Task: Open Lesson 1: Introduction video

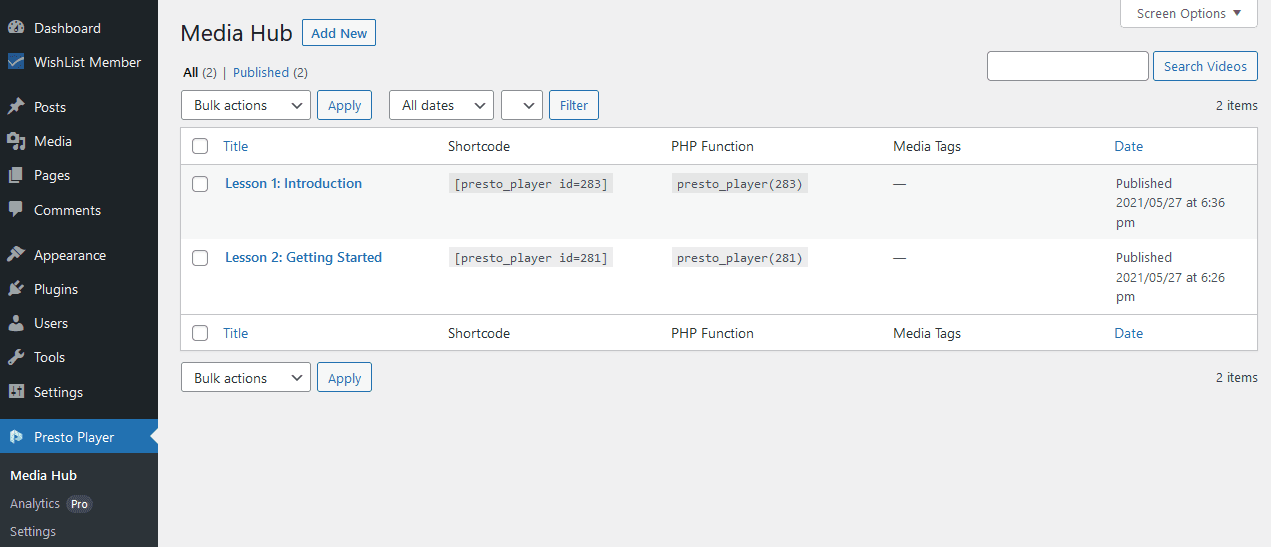Action: coord(293,183)
